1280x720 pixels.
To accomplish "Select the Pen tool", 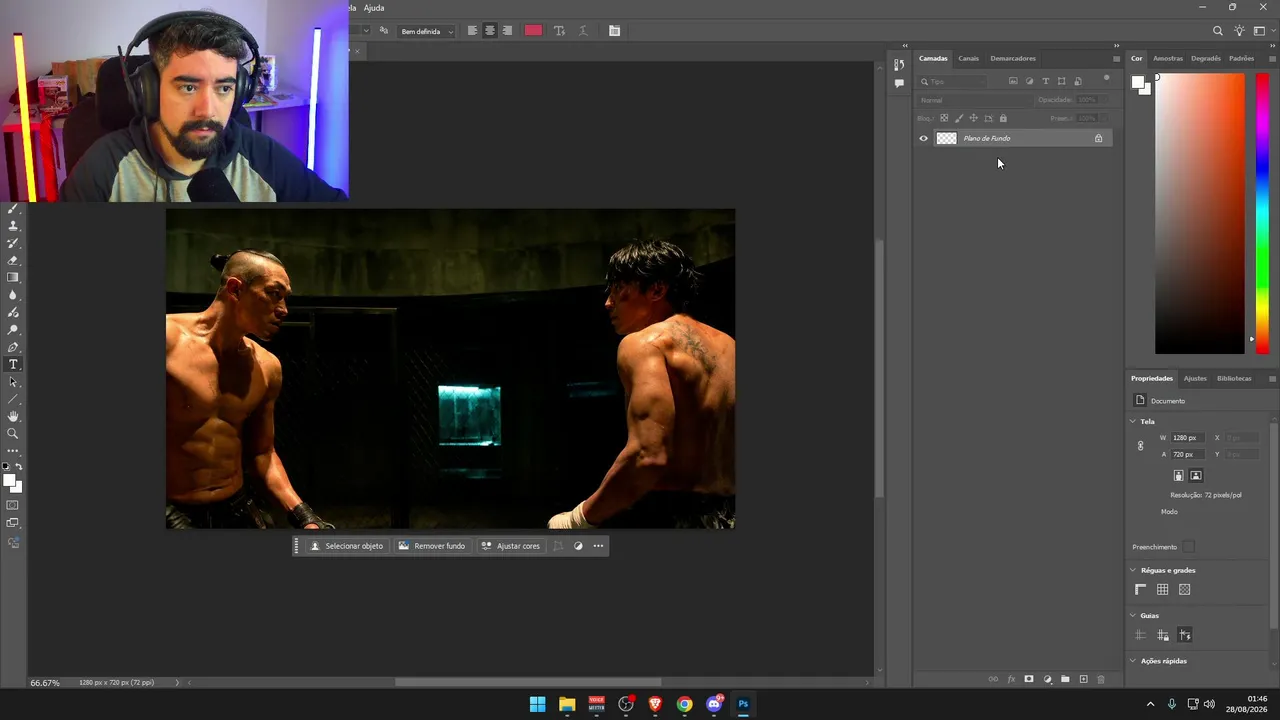I will tap(13, 347).
